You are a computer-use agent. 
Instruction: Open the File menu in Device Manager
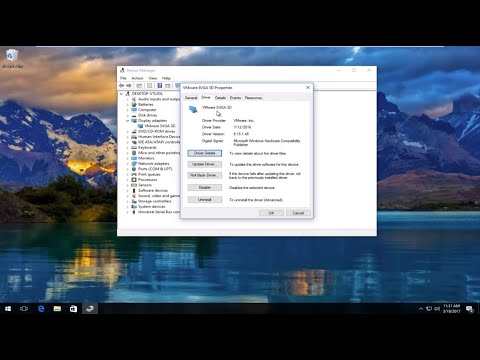[123, 78]
